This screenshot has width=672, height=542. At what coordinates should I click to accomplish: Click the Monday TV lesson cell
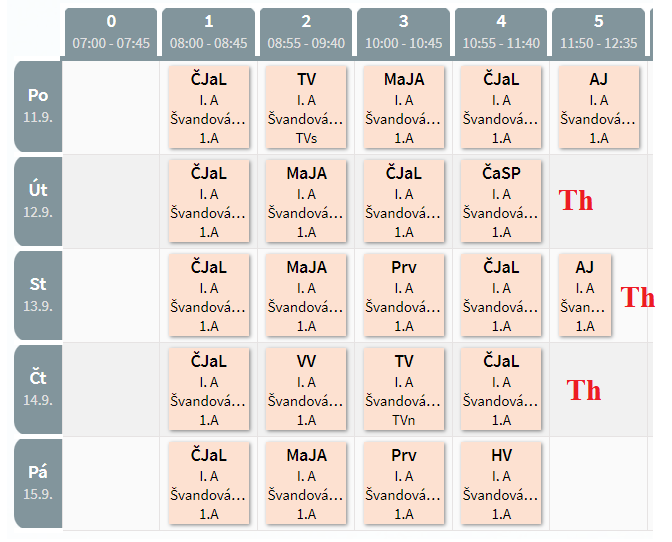306,108
